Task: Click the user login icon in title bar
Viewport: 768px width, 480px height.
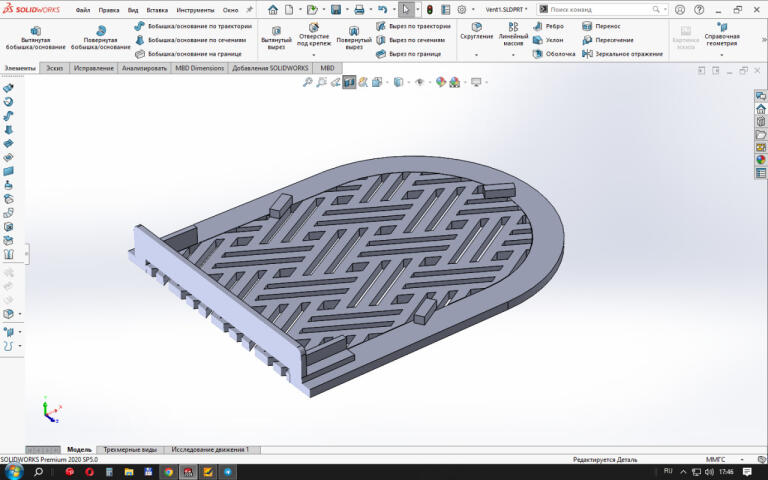Action: [x=680, y=9]
